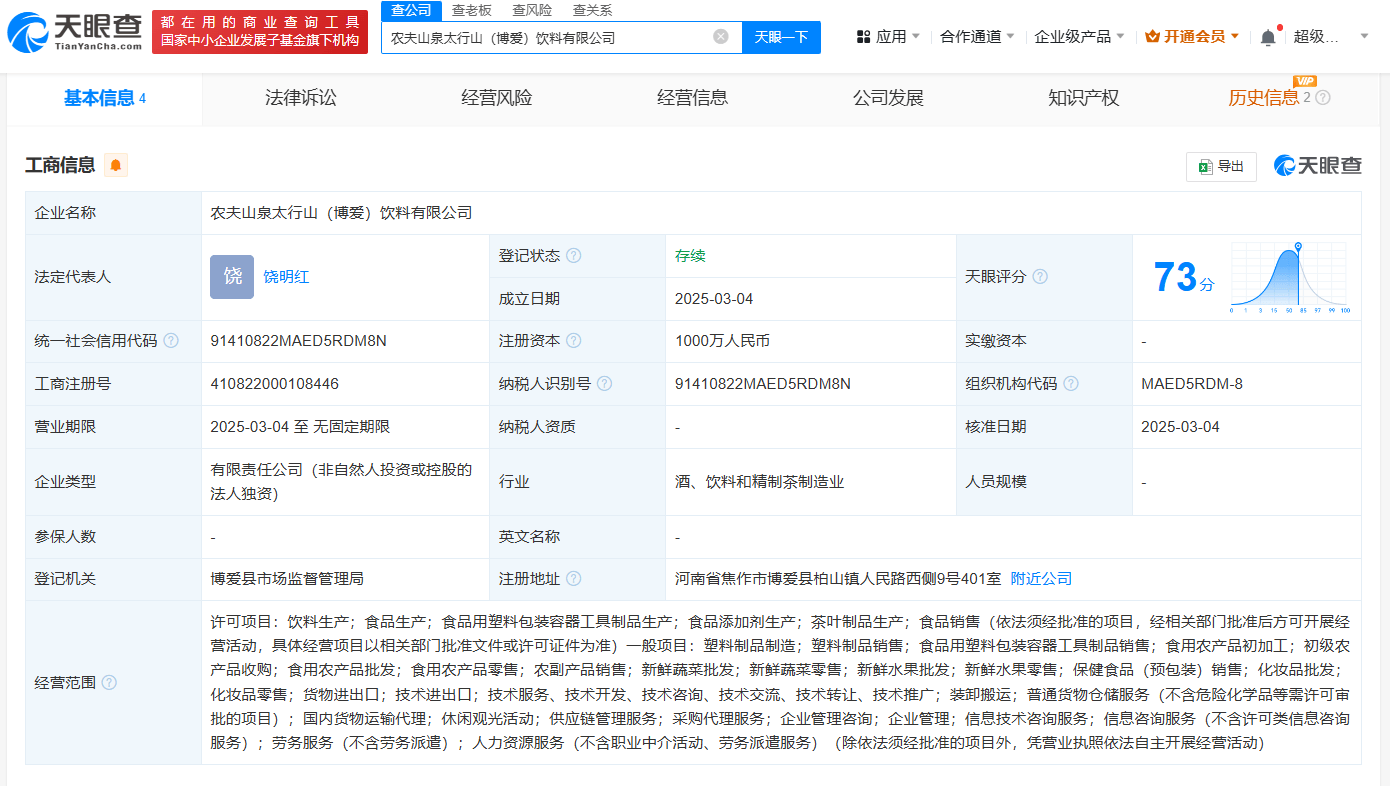Open the 企业级产品 dropdown
The width and height of the screenshot is (1390, 786).
pos(1079,37)
